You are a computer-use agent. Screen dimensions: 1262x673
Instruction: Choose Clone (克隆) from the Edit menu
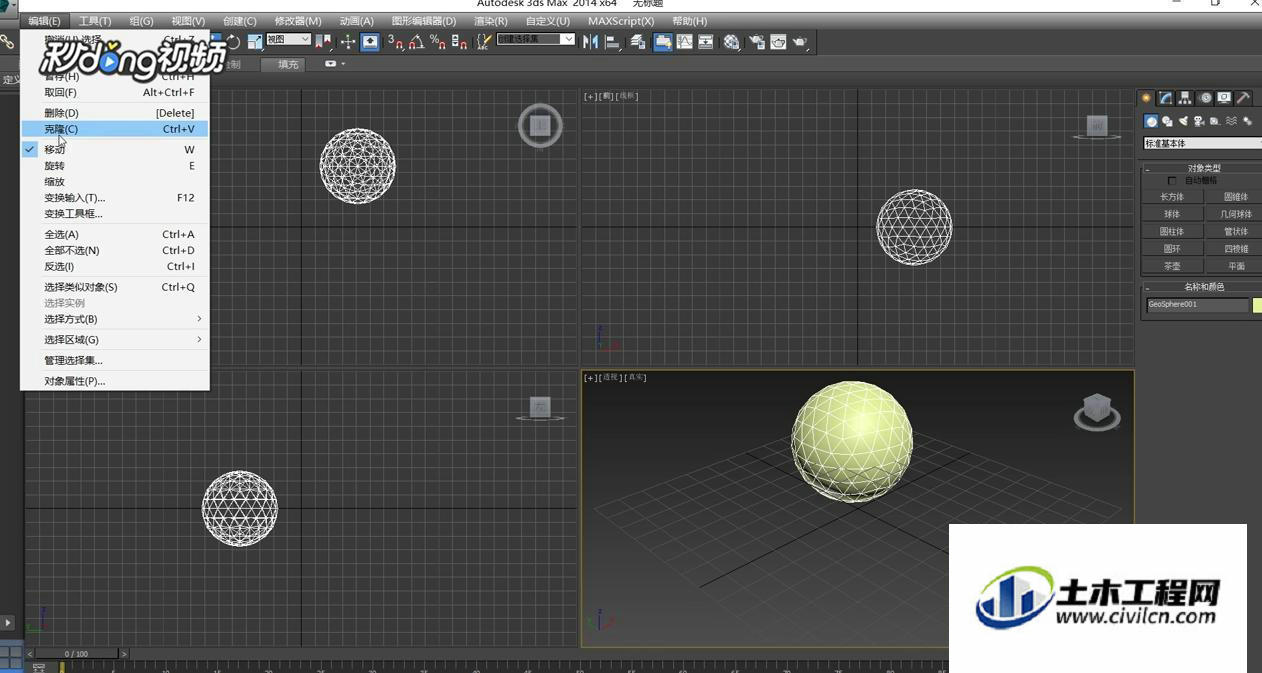115,129
